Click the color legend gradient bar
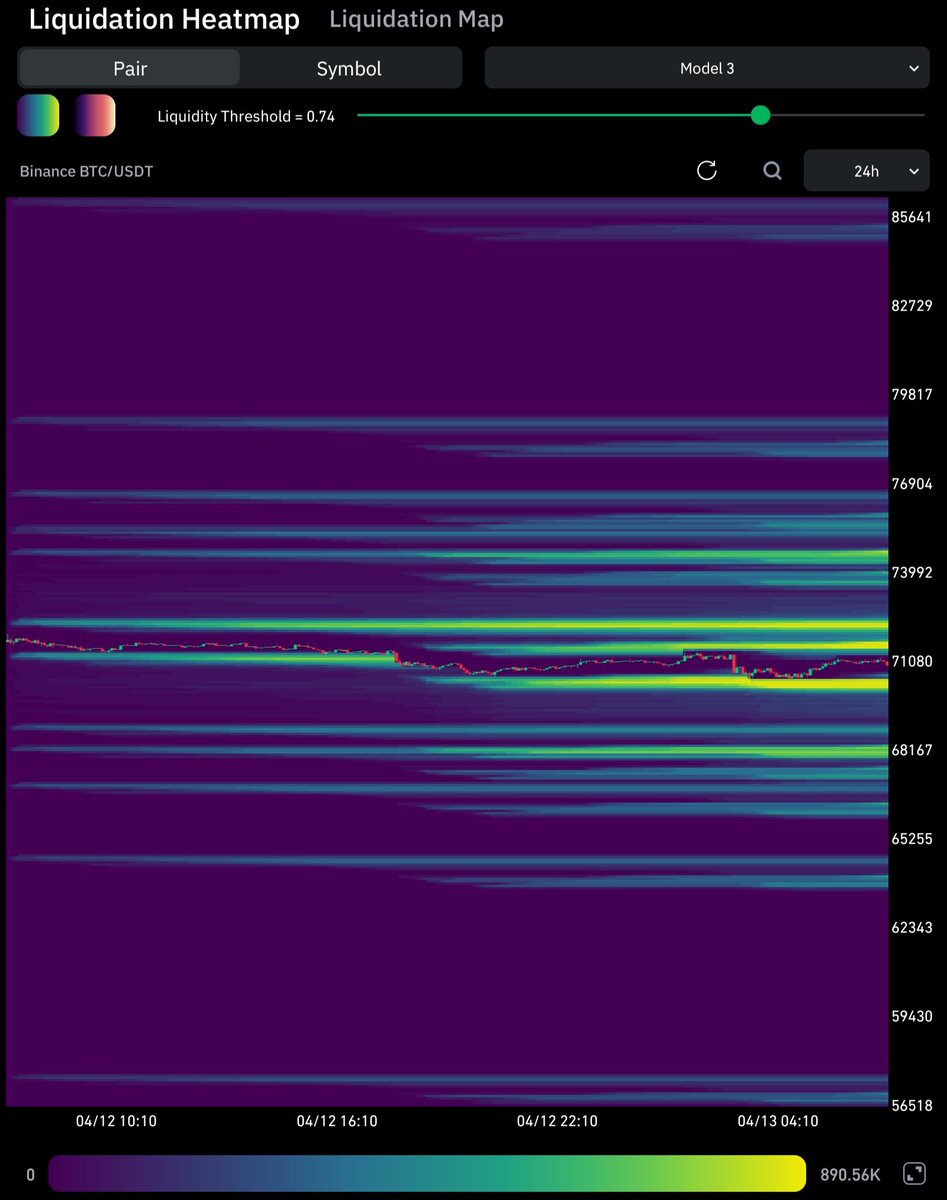Screen dimensions: 947x1200 click(x=427, y=1174)
